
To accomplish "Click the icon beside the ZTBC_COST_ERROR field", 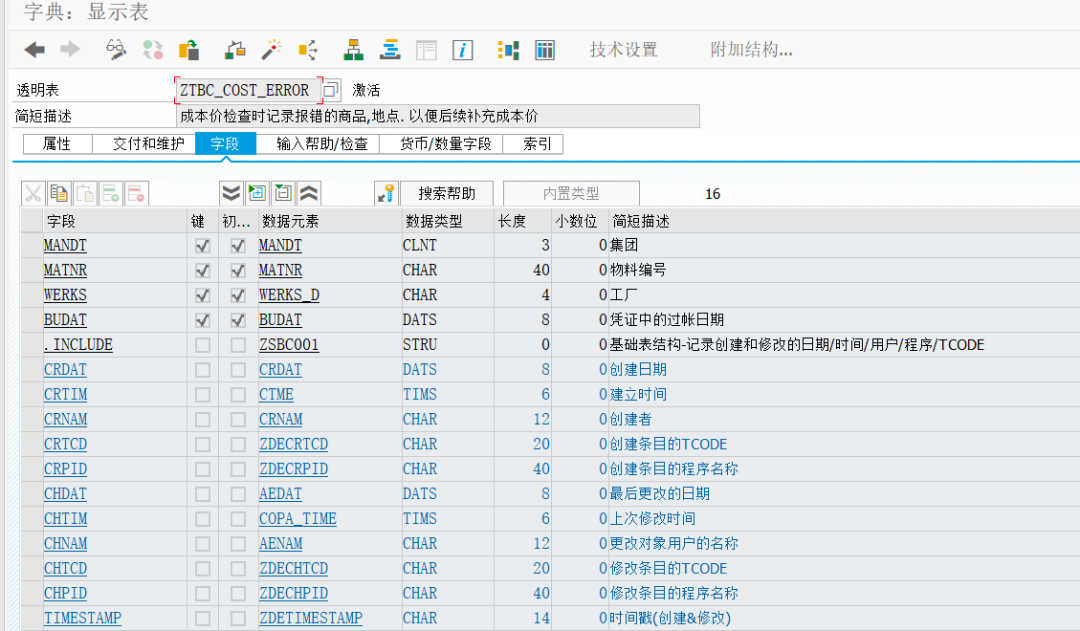I will (331, 90).
